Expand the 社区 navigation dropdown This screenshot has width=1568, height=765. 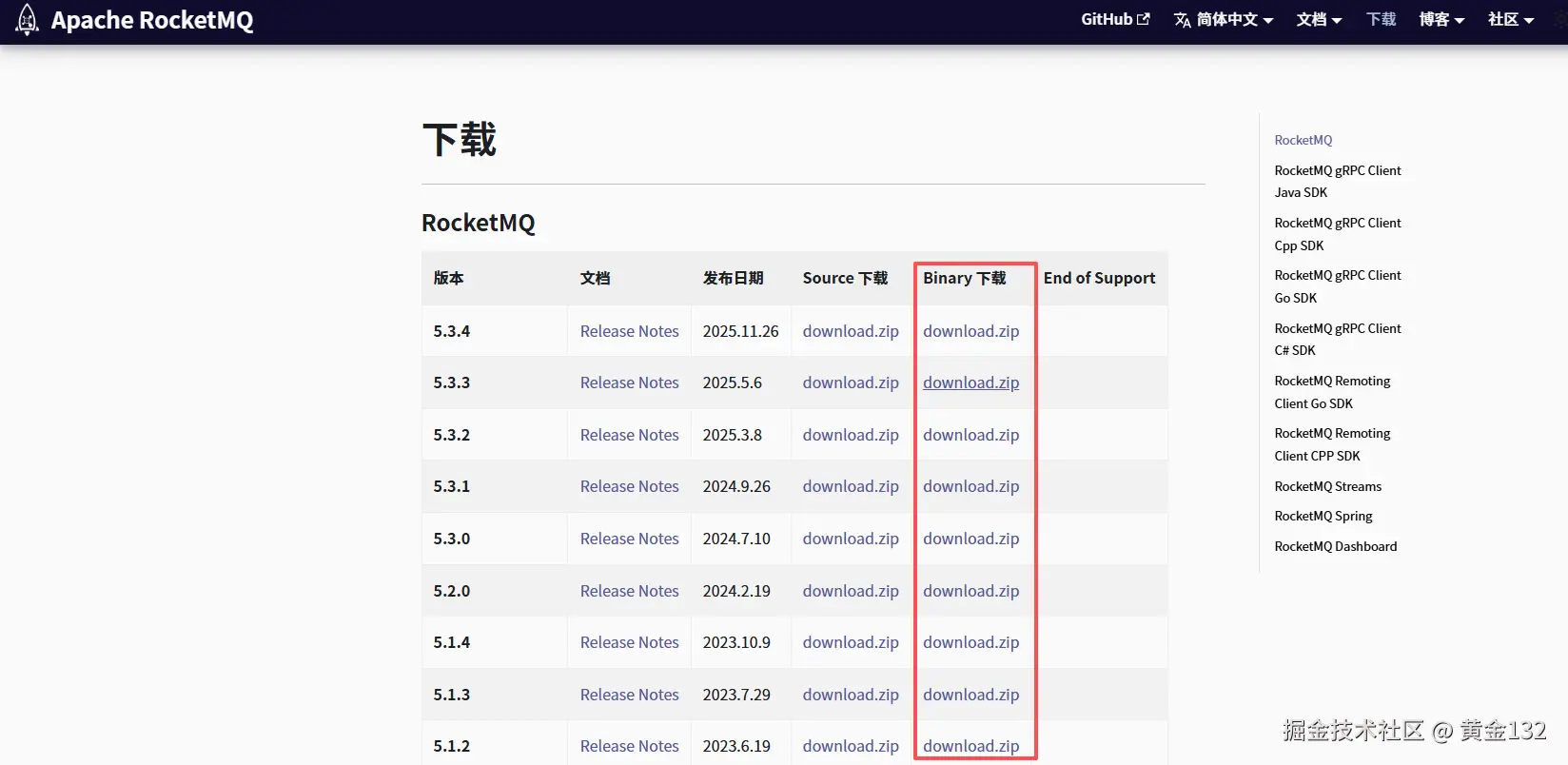click(1511, 19)
